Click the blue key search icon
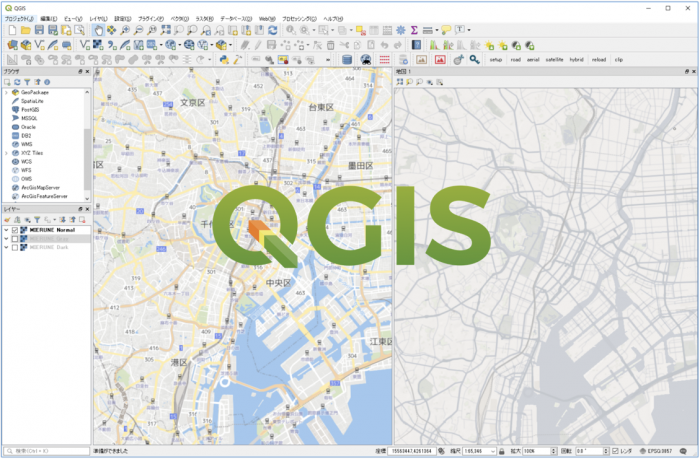Screen dimensions: 700x459 tap(474, 60)
